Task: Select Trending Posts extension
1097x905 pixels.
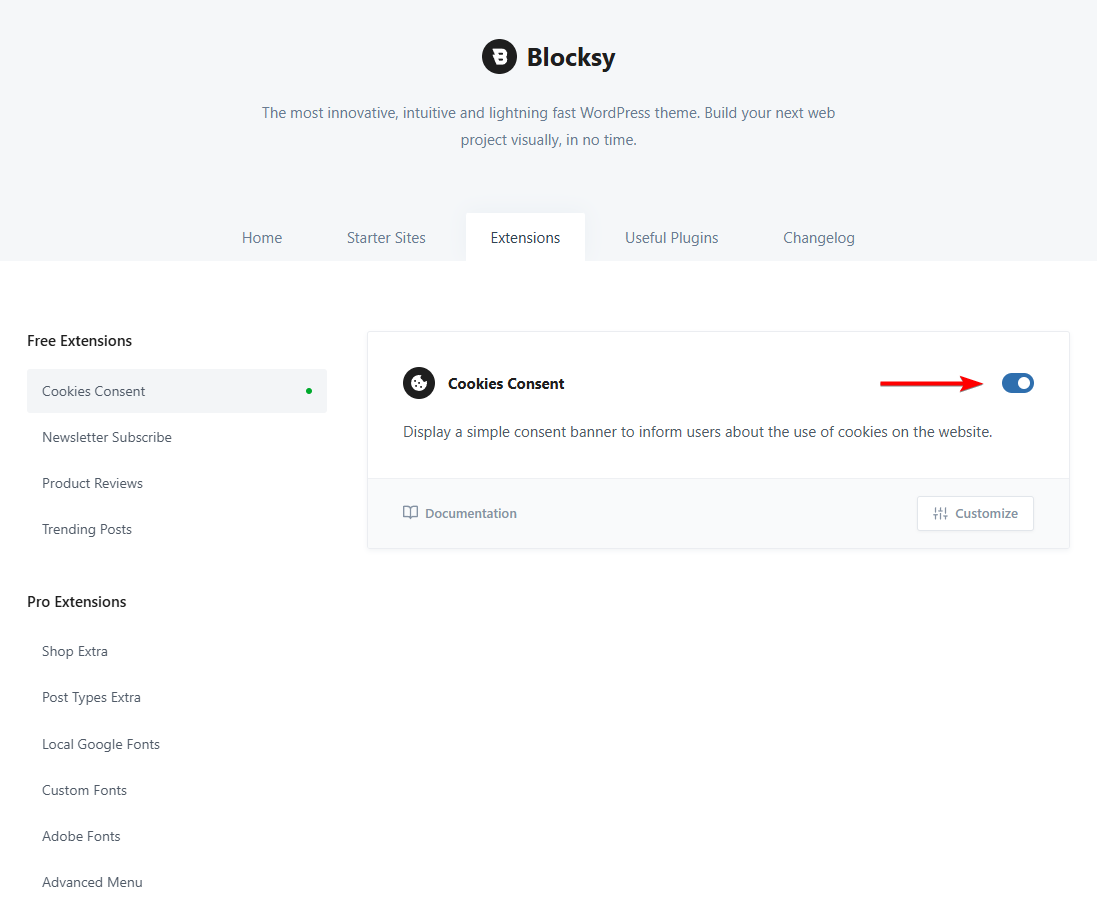Action: (x=87, y=529)
